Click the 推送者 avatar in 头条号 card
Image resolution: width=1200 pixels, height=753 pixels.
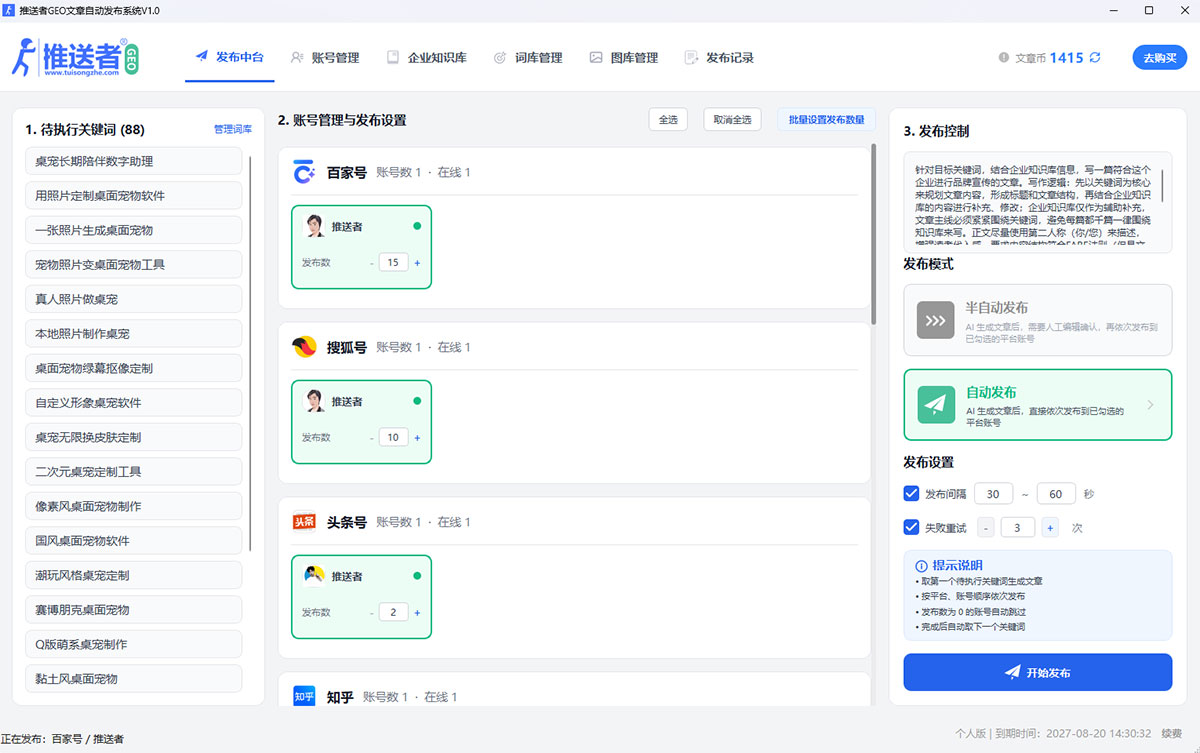point(314,576)
